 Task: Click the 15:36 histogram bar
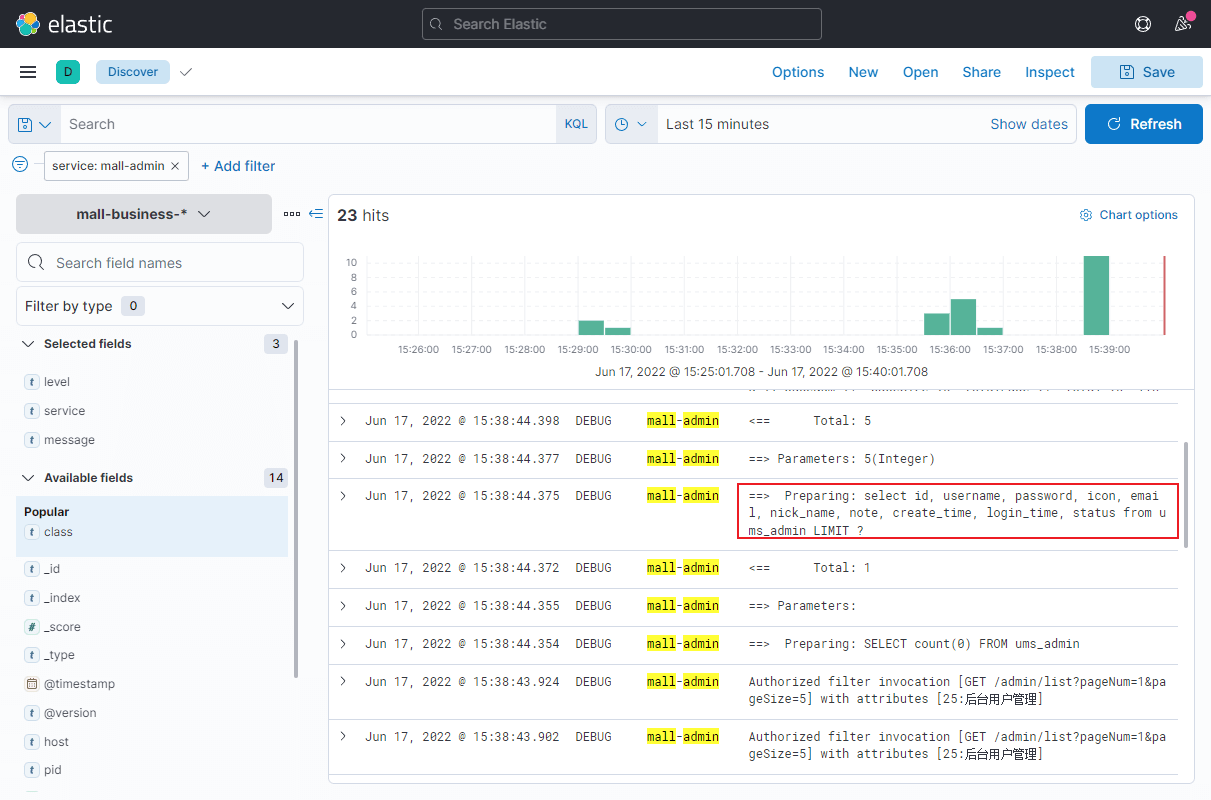pos(963,317)
